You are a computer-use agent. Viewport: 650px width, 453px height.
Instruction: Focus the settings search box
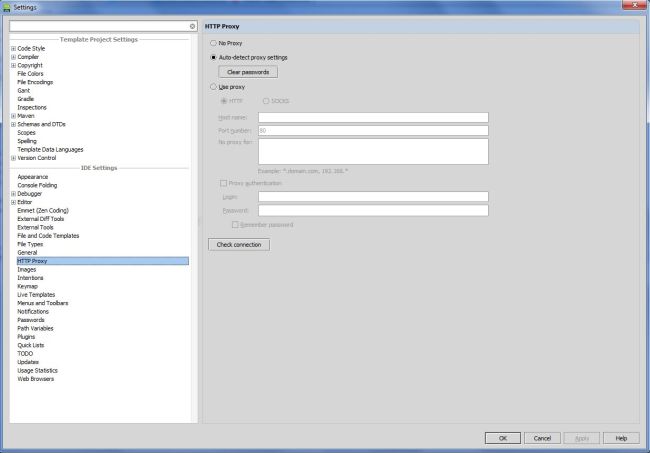point(99,26)
